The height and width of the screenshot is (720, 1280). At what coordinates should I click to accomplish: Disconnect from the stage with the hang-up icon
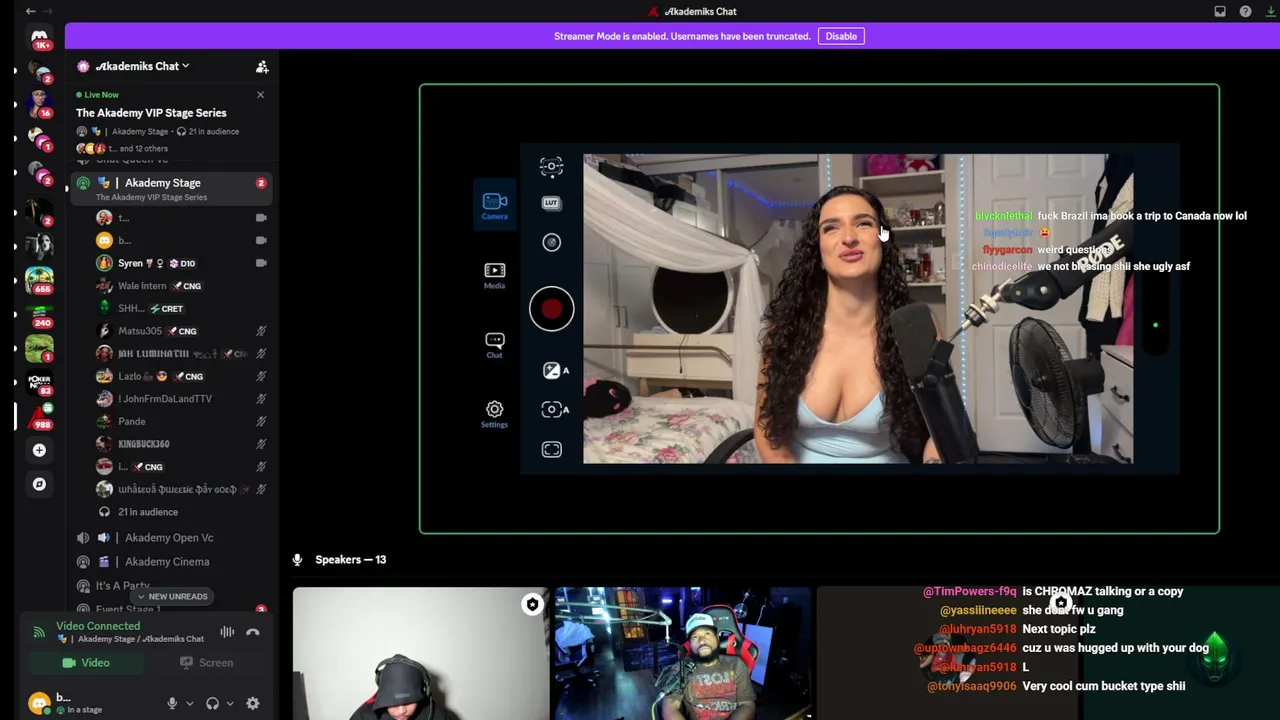point(253,632)
